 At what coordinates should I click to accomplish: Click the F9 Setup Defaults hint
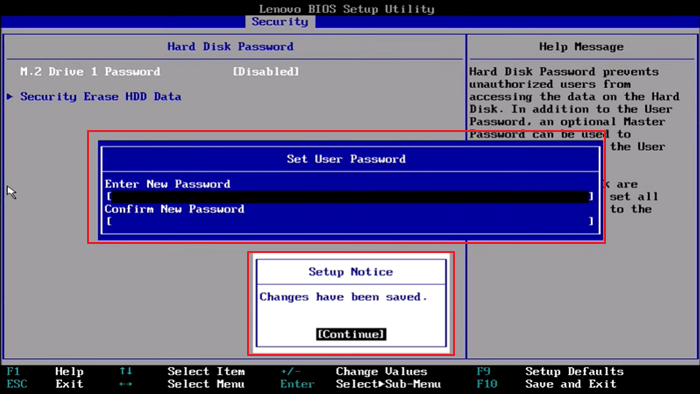tap(550, 371)
